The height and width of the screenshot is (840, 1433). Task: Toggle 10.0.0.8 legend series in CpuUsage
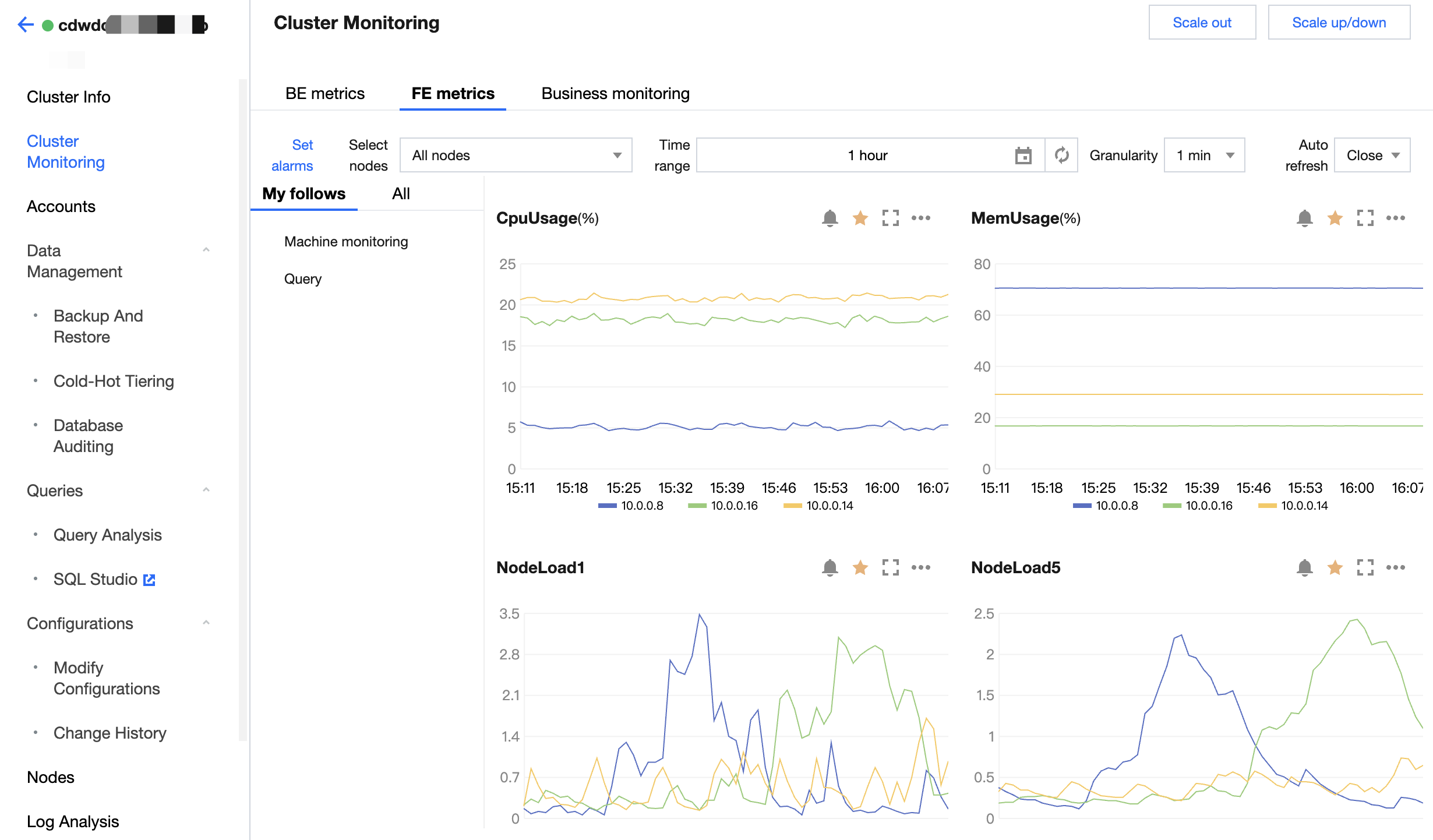click(631, 506)
